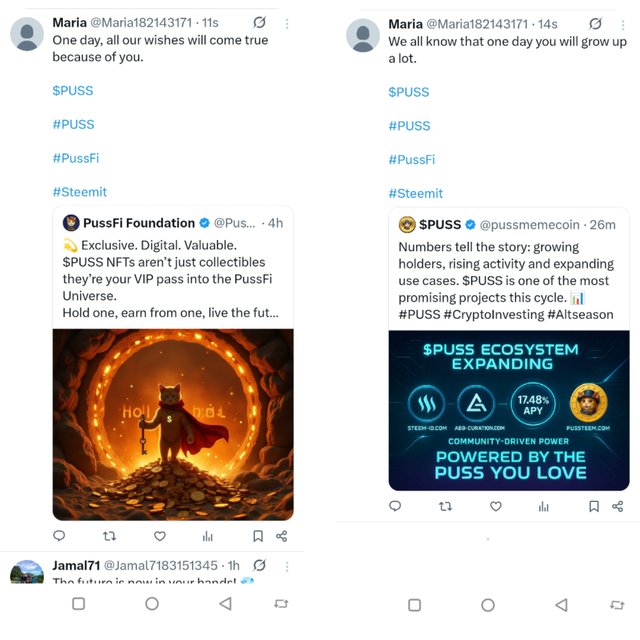Open #PussFi hashtag in left tweet
Screen dimensions: 640x640
click(x=75, y=158)
